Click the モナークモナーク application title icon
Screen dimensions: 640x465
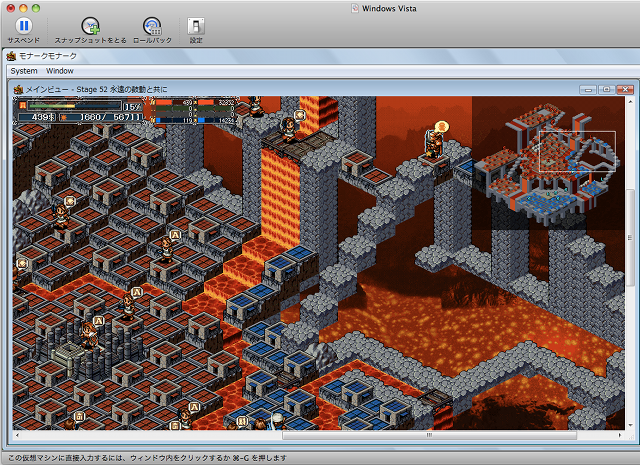point(11,56)
